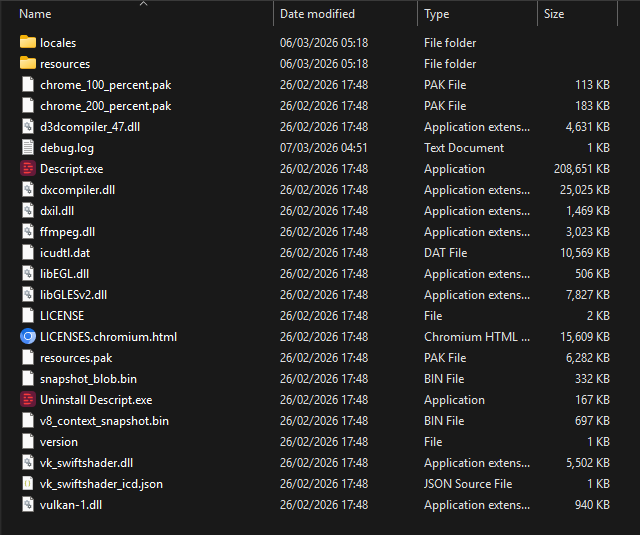Select the Descript.exe application icon
Viewport: 640px width, 535px height.
pos(28,169)
